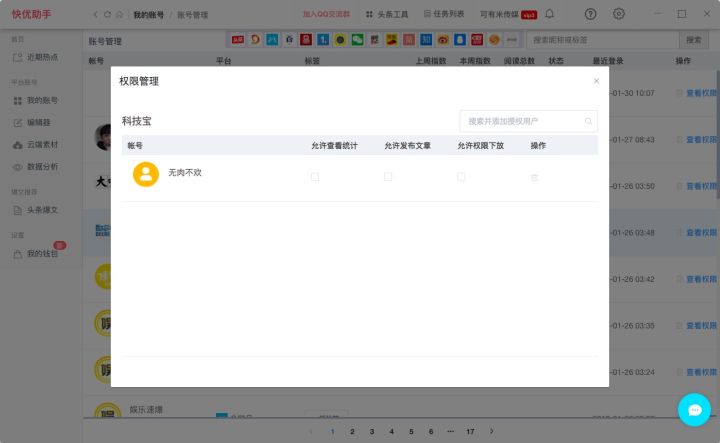Click the next page arrow
This screenshot has width=720, height=443.
[x=491, y=431]
